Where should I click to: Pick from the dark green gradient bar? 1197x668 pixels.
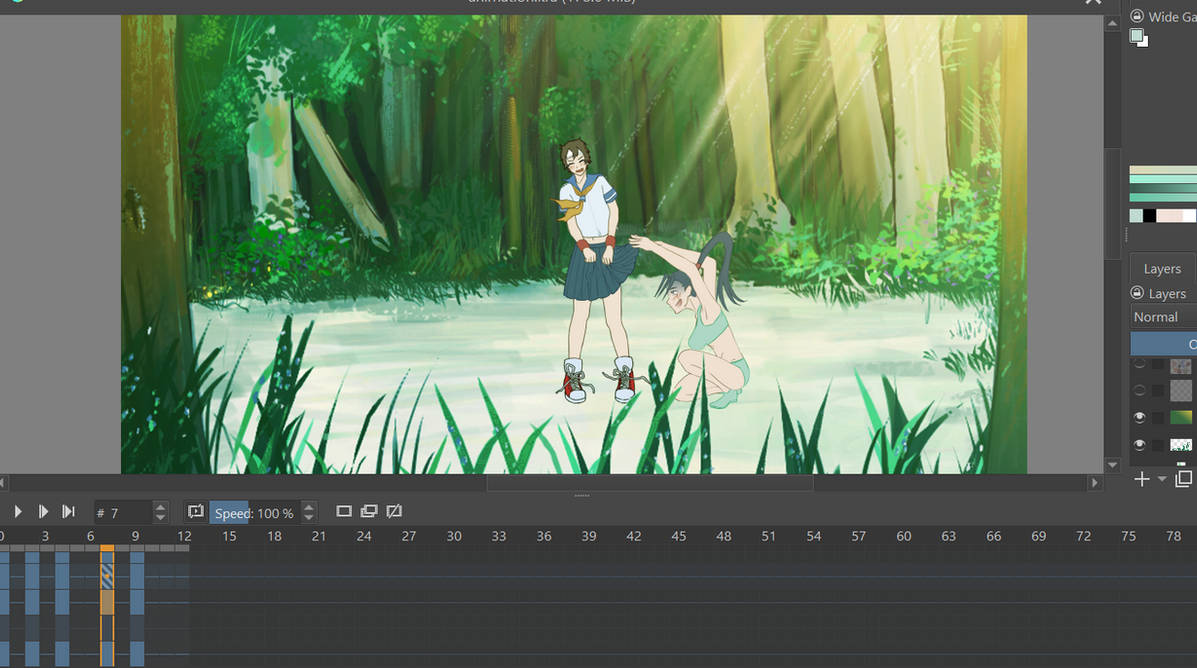click(x=1163, y=189)
